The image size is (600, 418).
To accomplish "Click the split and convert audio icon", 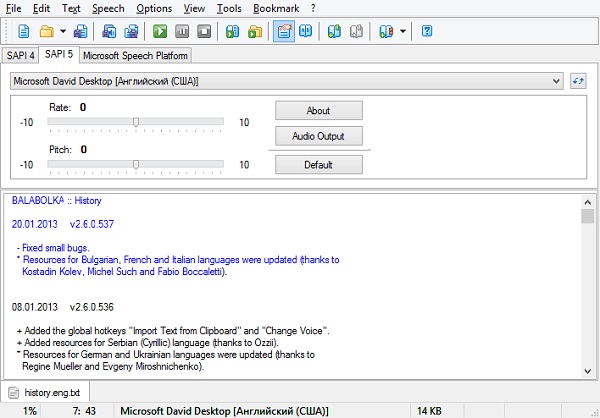I will coord(131,31).
